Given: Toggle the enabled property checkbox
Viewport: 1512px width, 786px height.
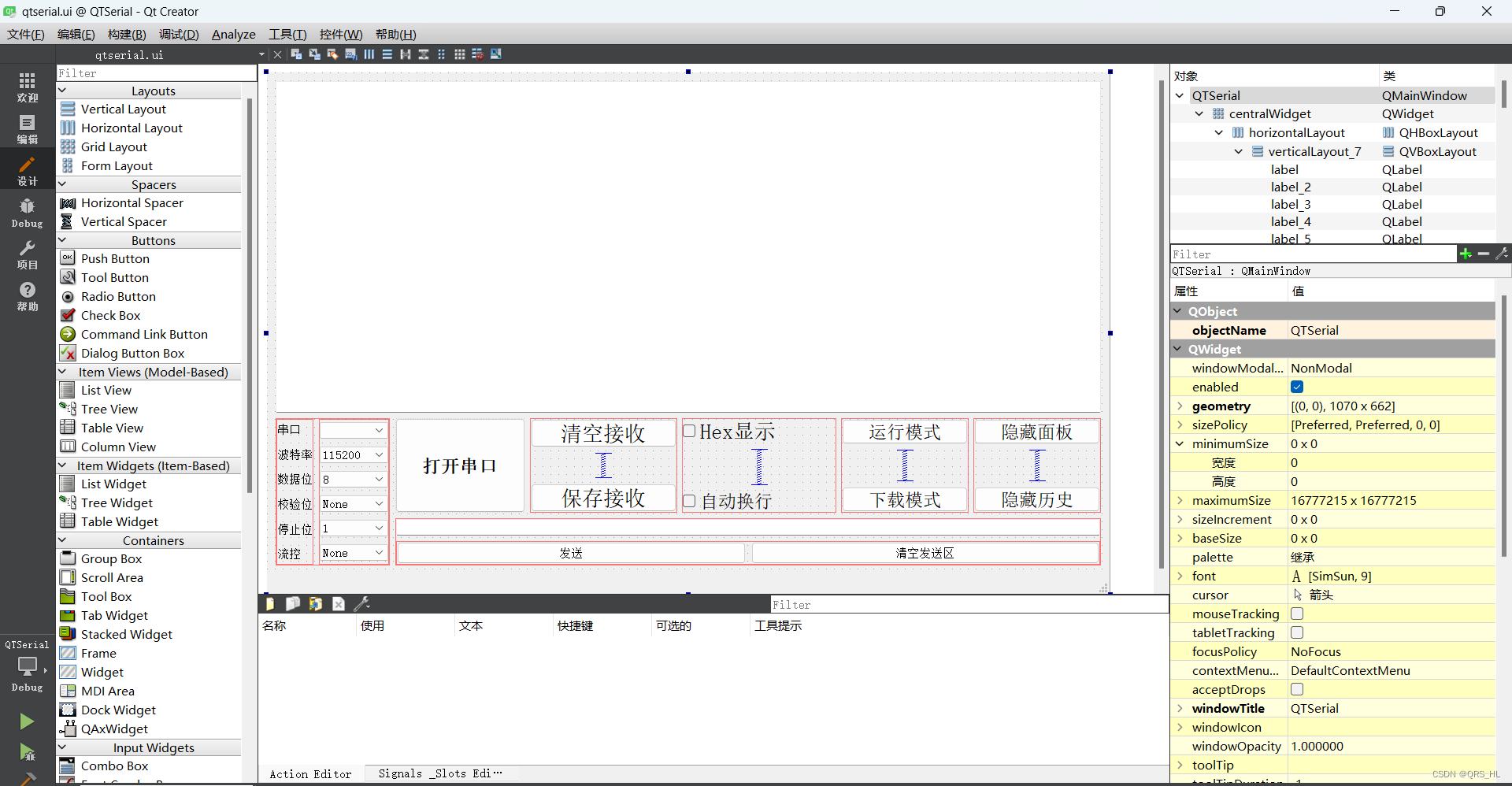Looking at the screenshot, I should click(1297, 387).
